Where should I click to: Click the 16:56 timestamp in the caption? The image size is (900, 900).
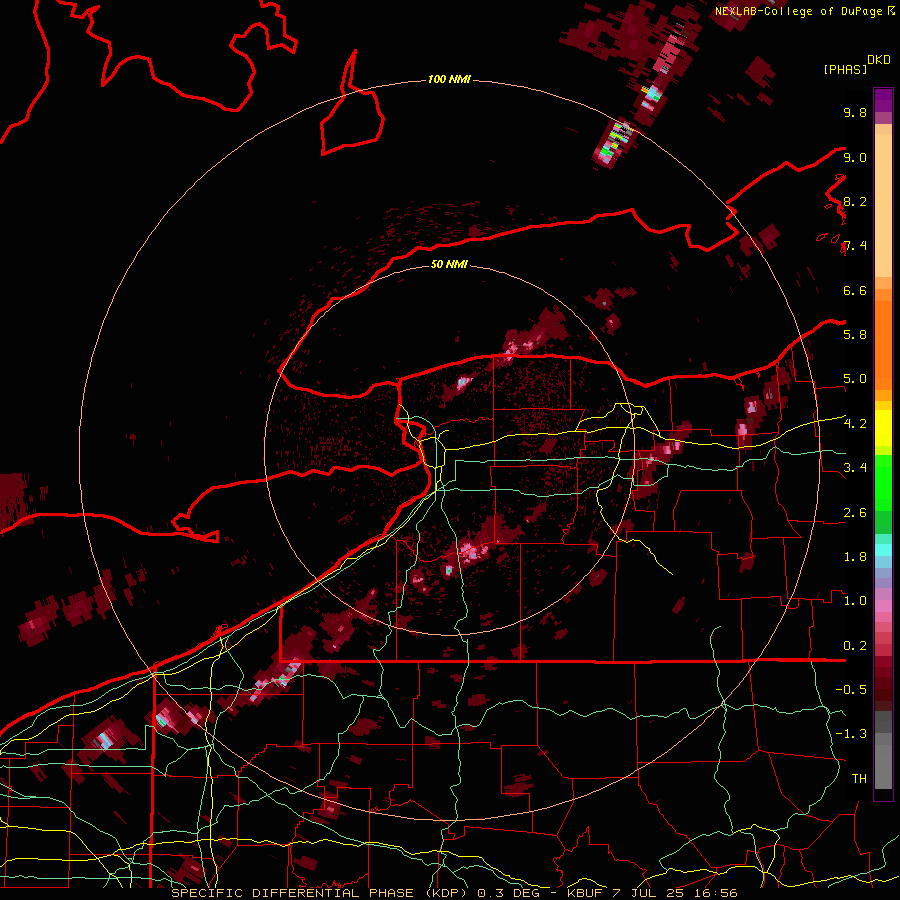[715, 893]
